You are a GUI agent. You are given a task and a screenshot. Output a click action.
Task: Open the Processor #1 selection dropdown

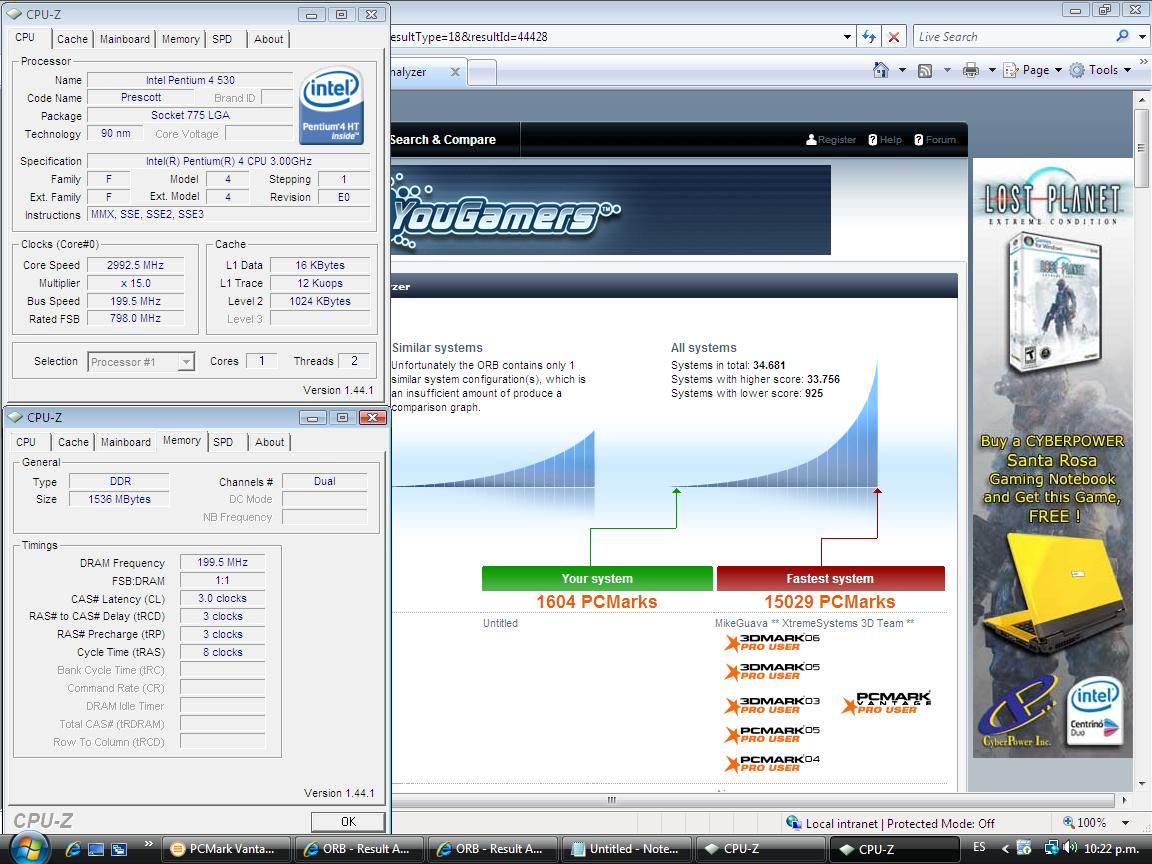(187, 361)
